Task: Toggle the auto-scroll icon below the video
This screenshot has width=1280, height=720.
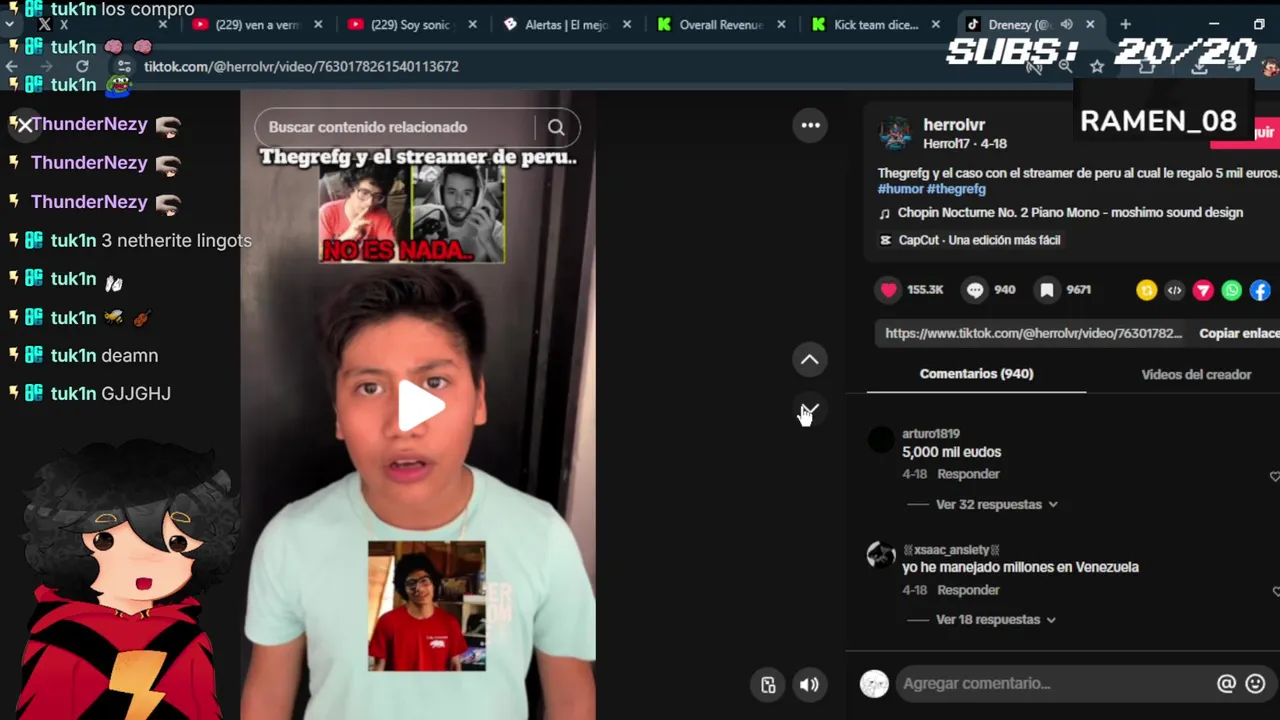Action: (768, 685)
